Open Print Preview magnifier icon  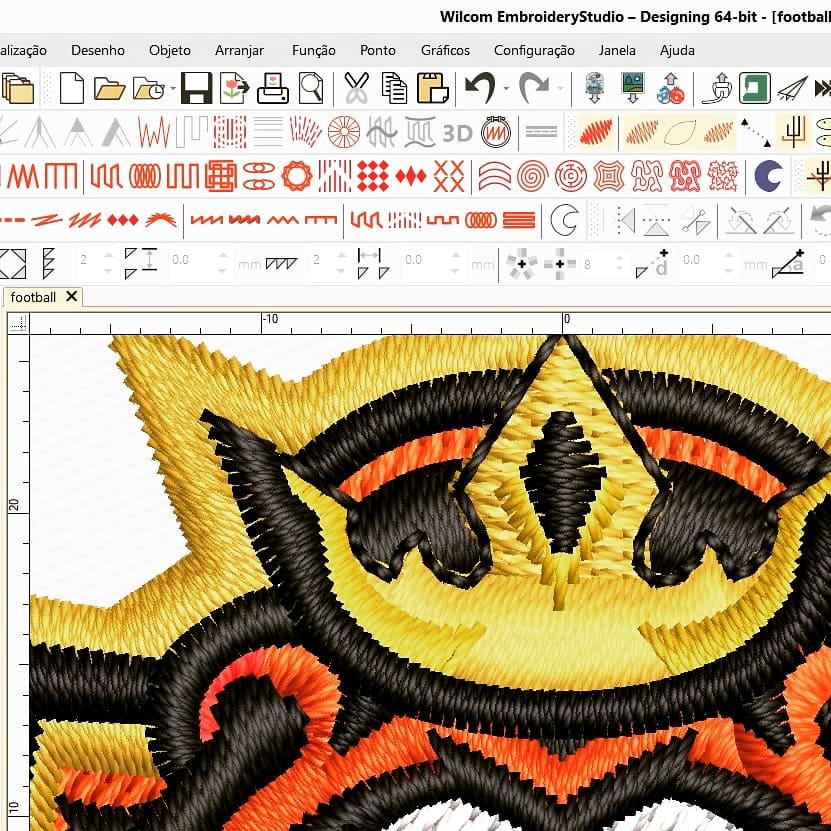tap(311, 88)
